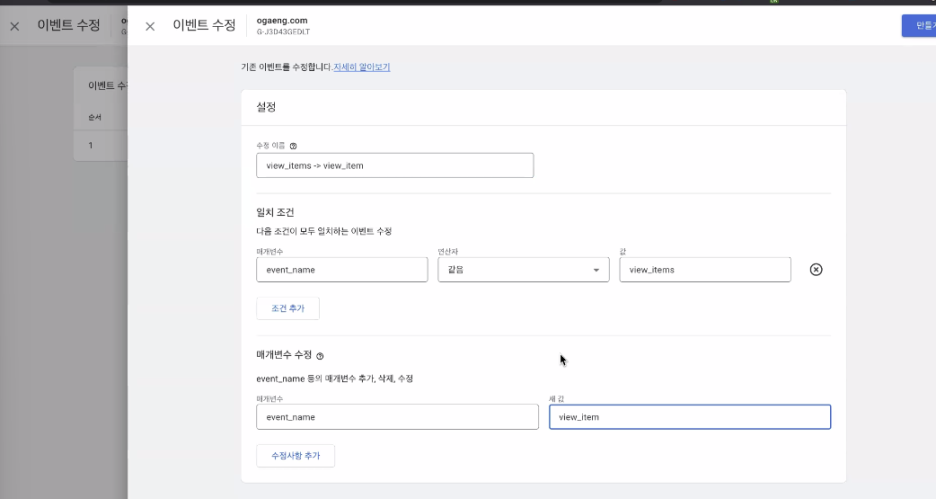This screenshot has width=936, height=499.
Task: Click the 수정사항 추가 button
Action: click(295, 456)
